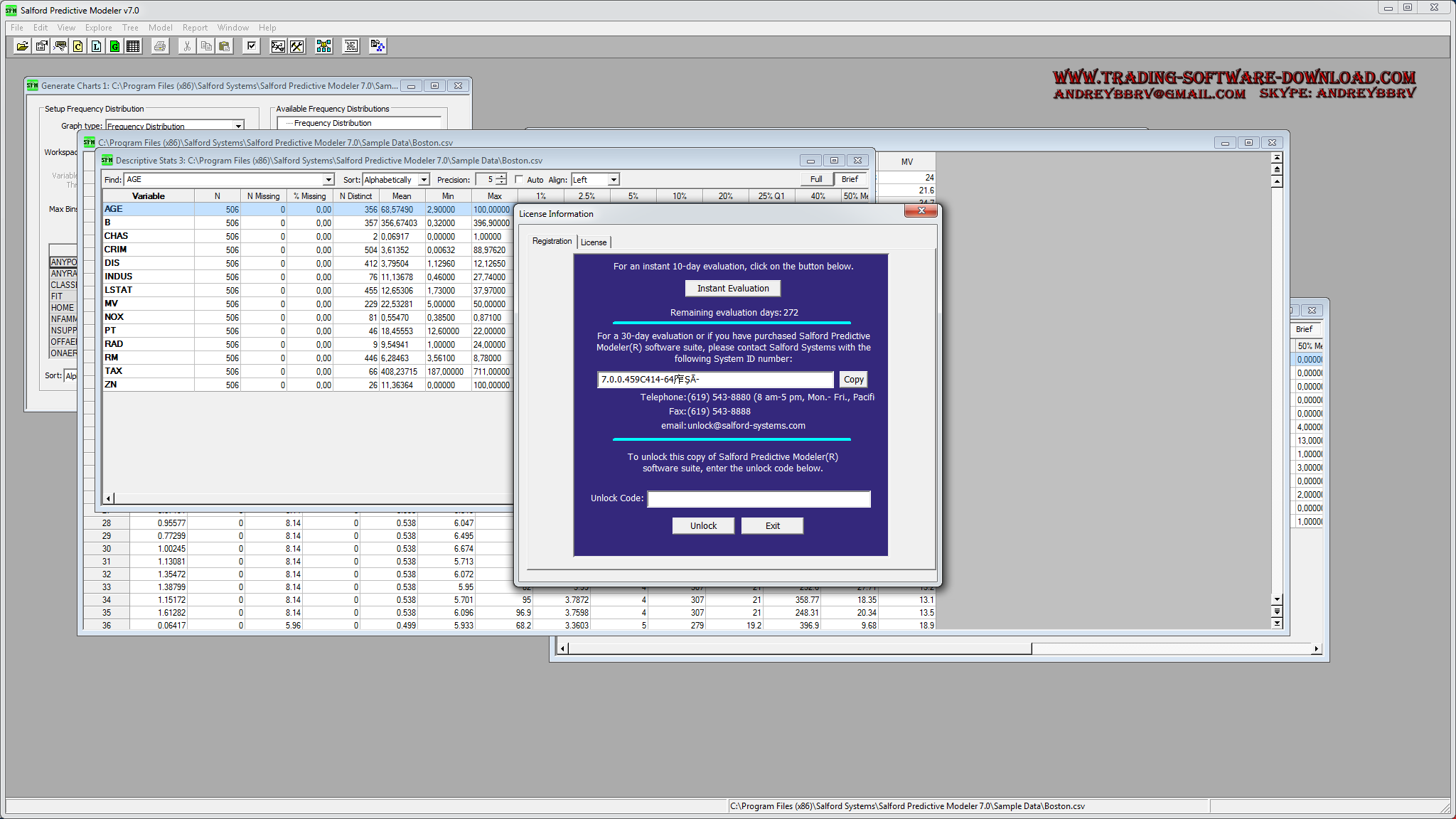This screenshot has width=1456, height=819.
Task: Switch to the License tab
Action: tap(594, 242)
